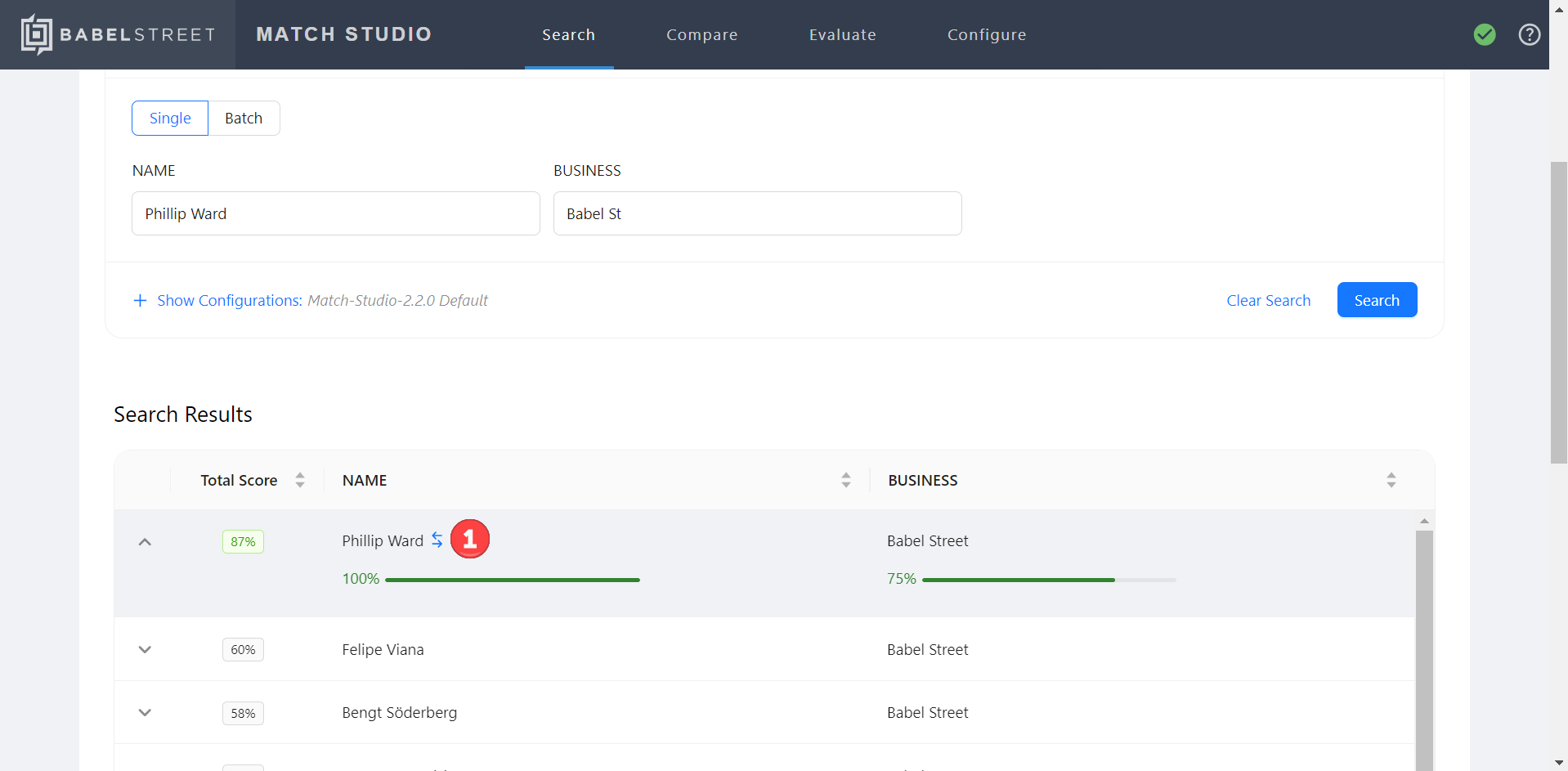The height and width of the screenshot is (771, 1568).
Task: Click the Felipe Viana name cell
Action: pyautogui.click(x=383, y=649)
